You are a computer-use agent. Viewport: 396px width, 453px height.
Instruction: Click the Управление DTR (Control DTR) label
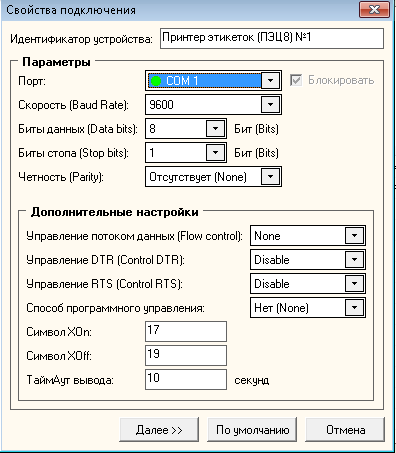click(105, 260)
